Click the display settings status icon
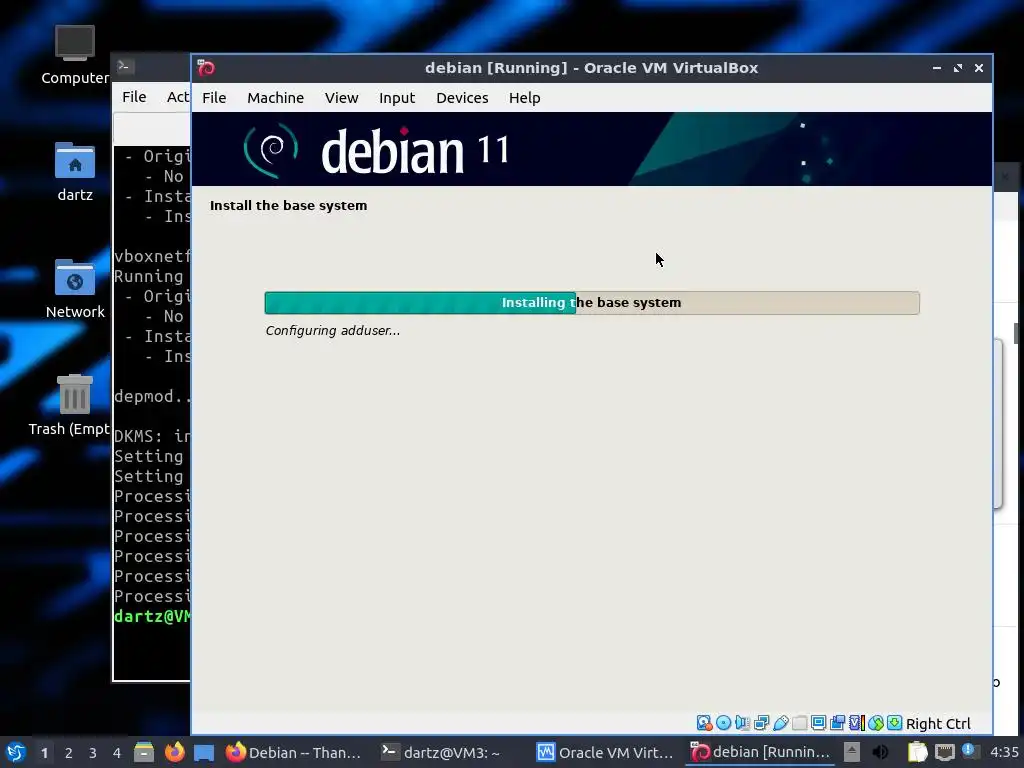The width and height of the screenshot is (1024, 768). pyautogui.click(x=818, y=723)
